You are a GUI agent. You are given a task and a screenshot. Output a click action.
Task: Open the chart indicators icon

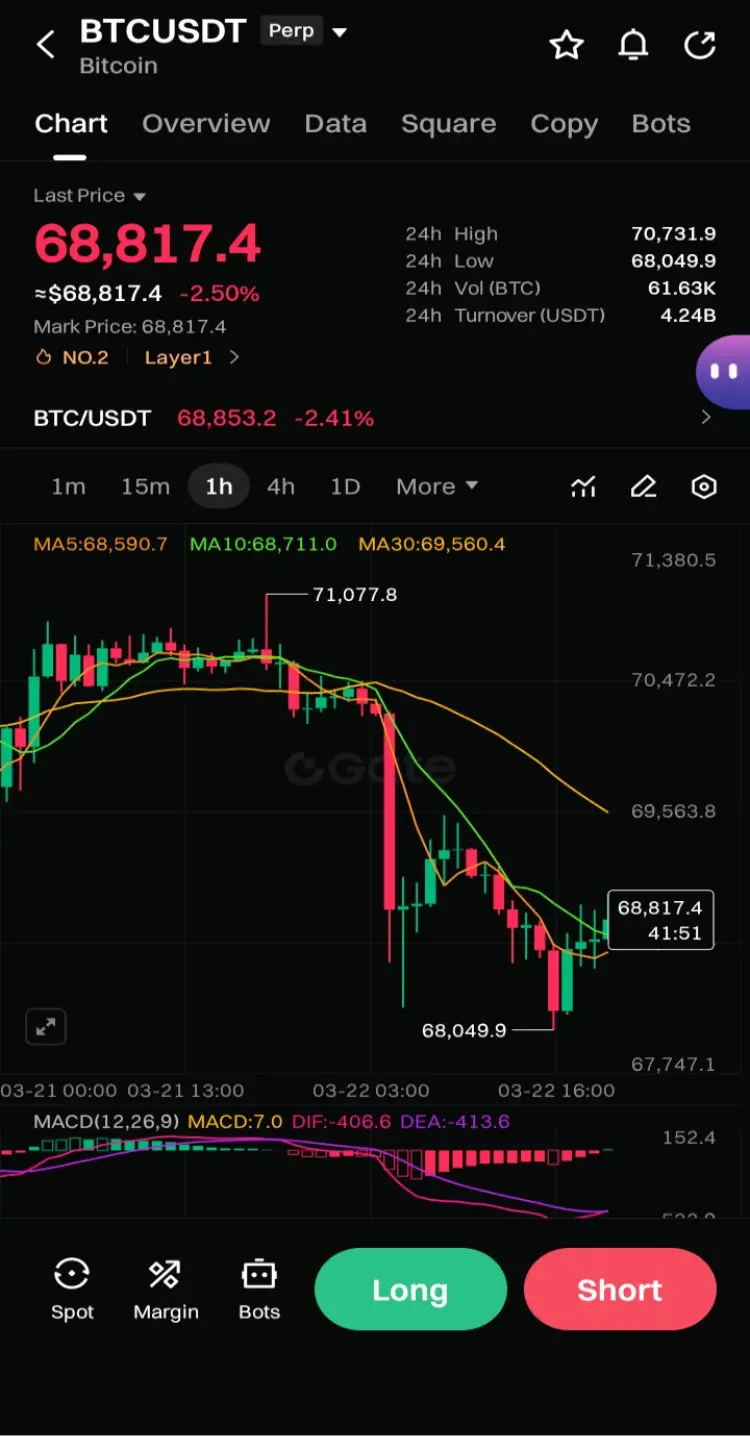click(x=584, y=487)
